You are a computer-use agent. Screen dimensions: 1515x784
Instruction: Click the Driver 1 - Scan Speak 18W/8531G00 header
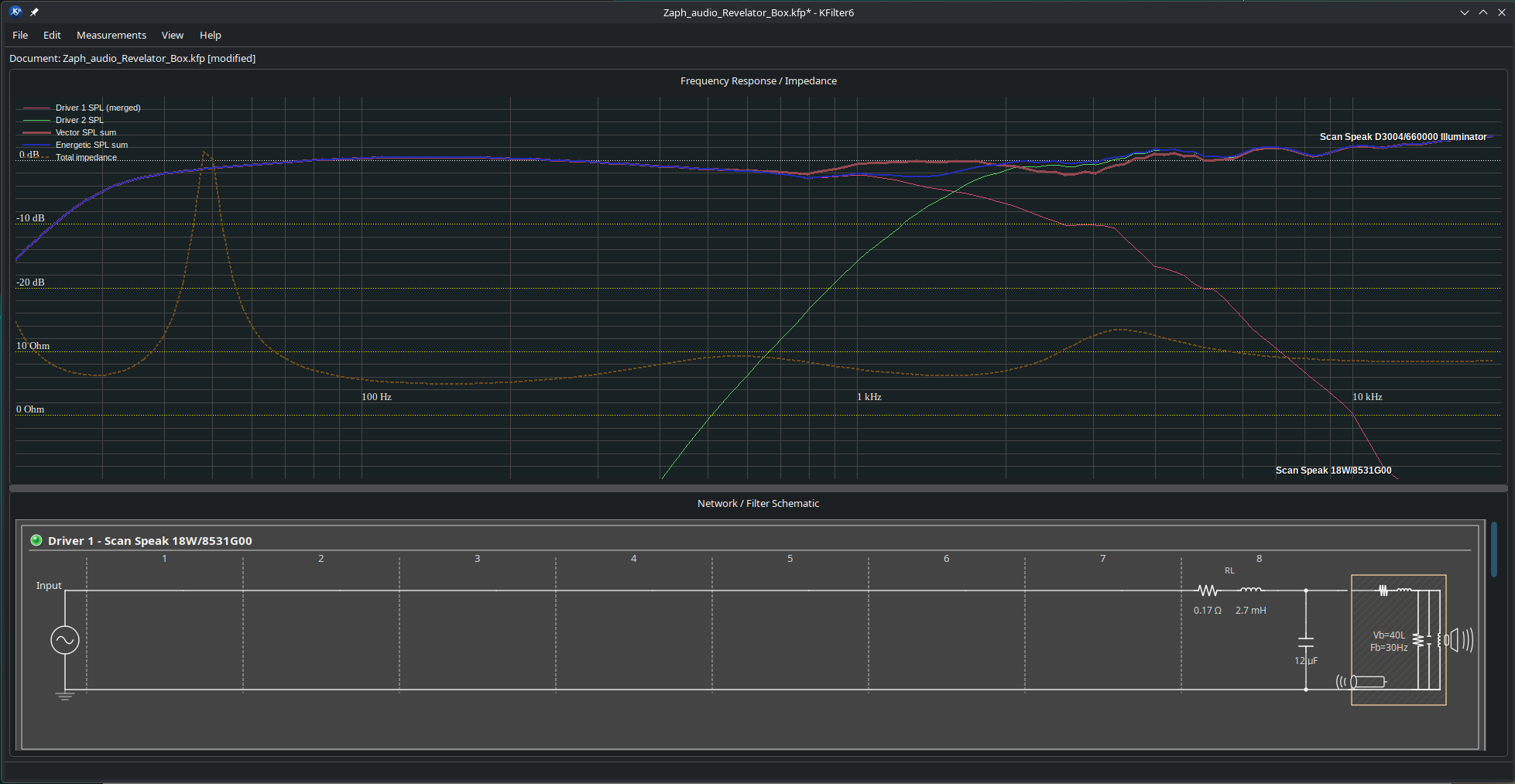click(150, 540)
